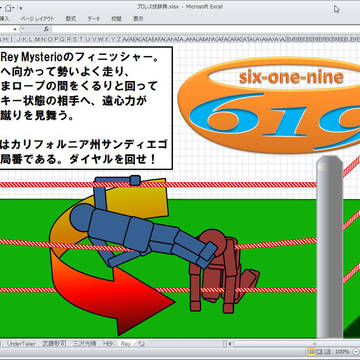Click the column header Q

[62, 39]
